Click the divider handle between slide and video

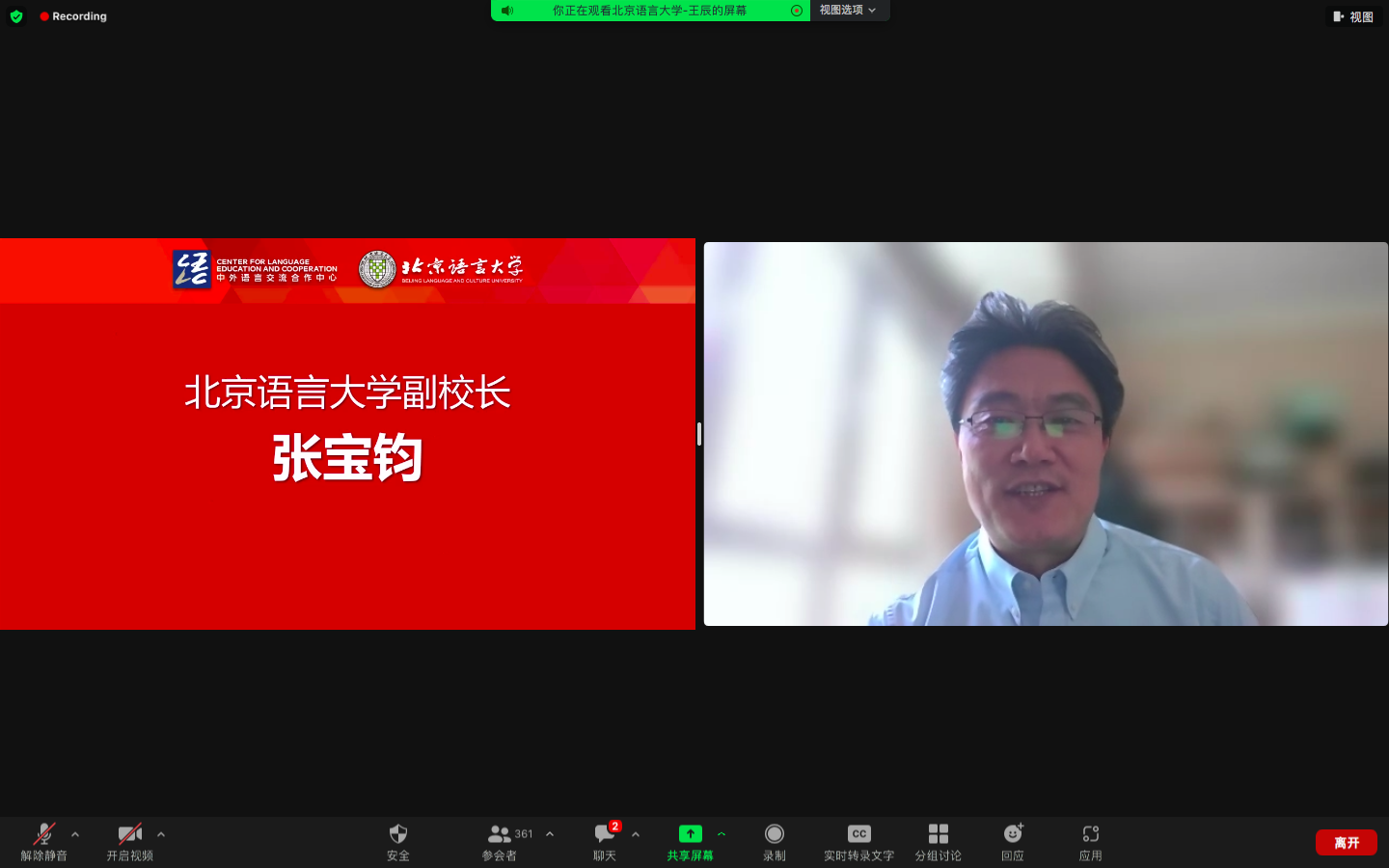(699, 434)
